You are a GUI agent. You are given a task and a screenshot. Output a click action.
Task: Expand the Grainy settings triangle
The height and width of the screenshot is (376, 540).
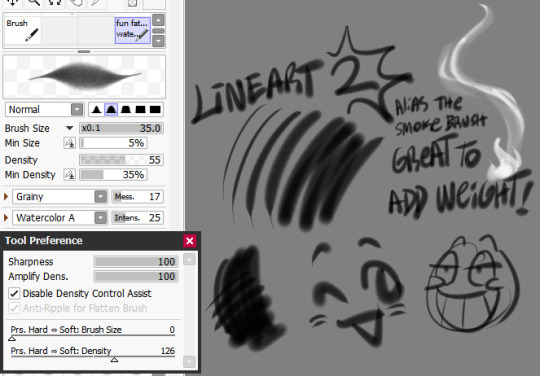(x=6, y=197)
